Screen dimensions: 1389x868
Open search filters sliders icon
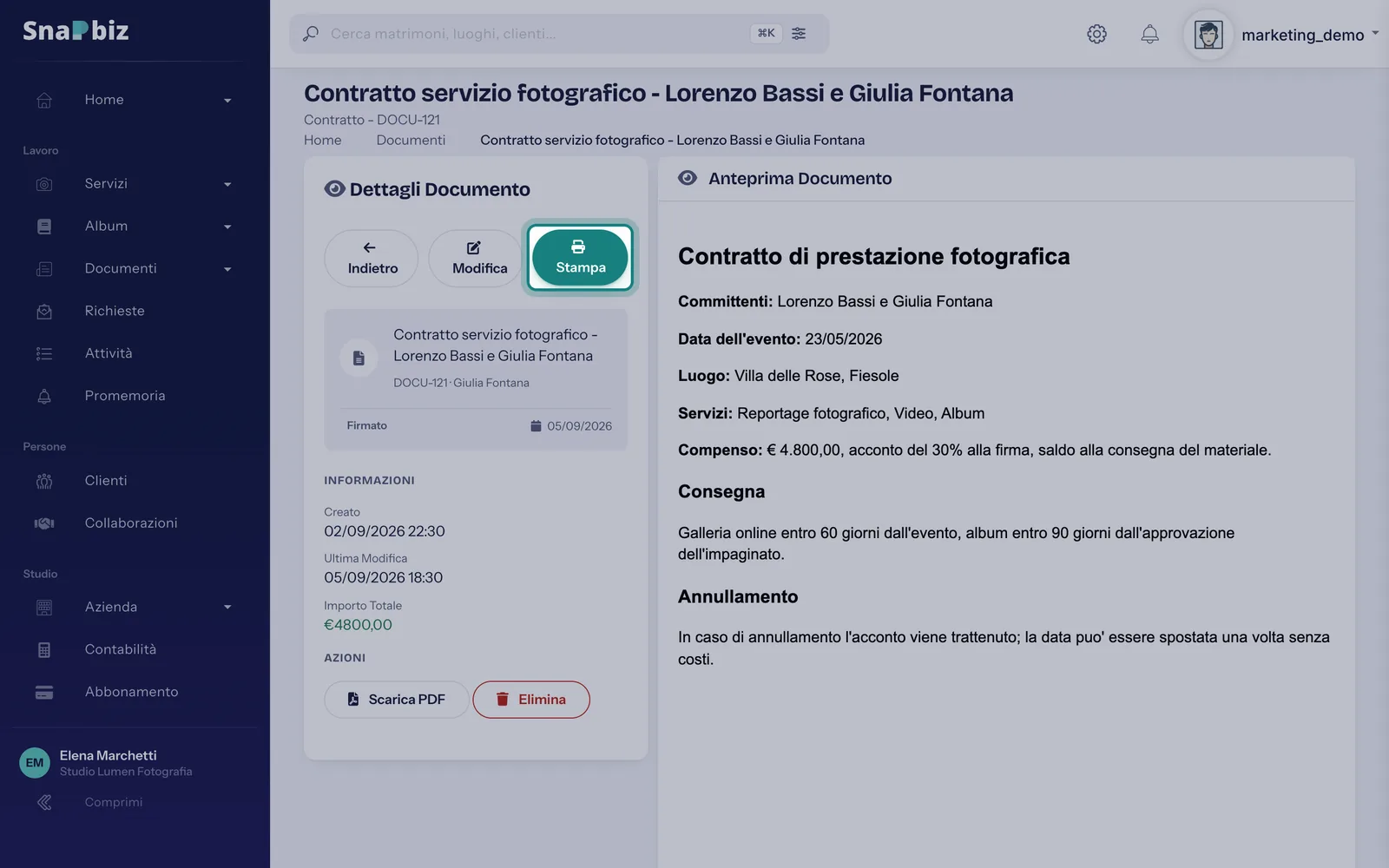coord(799,33)
